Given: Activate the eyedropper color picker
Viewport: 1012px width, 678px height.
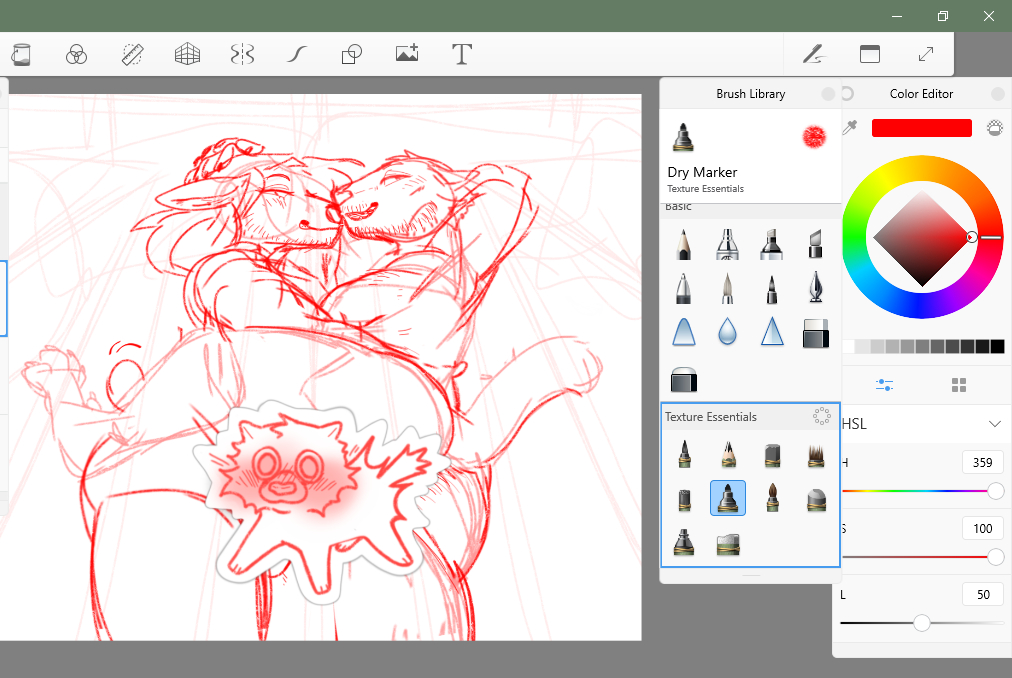Looking at the screenshot, I should (851, 128).
